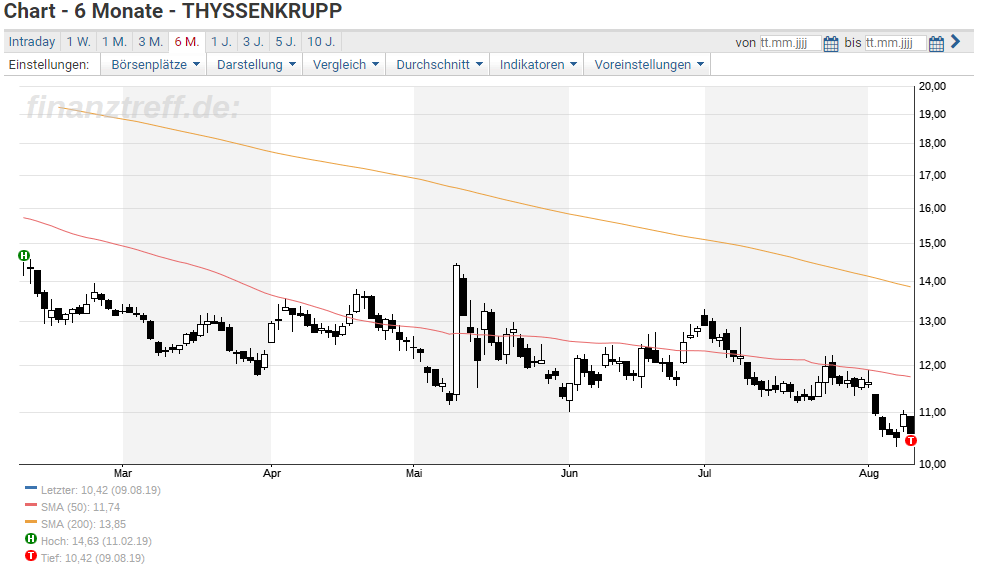Click the 14,00 y-axis price label
The height and width of the screenshot is (576, 984).
[932, 281]
